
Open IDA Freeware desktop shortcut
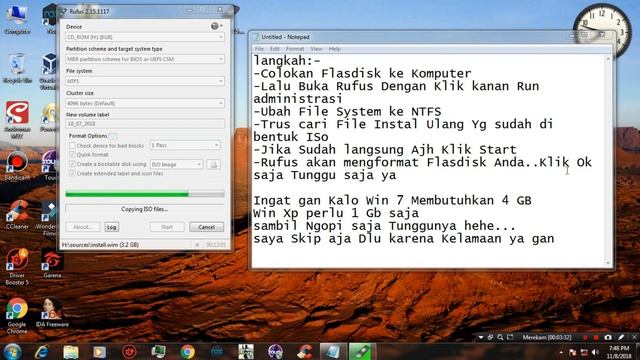(x=52, y=313)
